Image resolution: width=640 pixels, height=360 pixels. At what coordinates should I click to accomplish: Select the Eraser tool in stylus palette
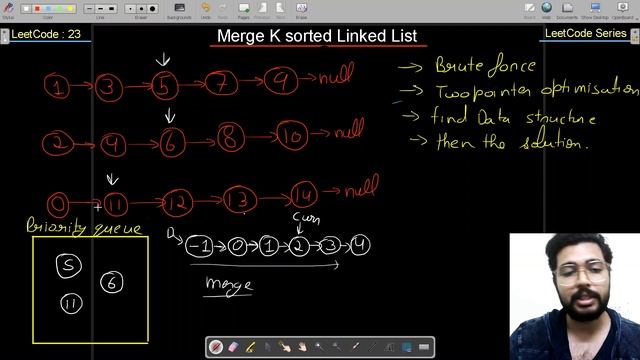click(x=233, y=347)
